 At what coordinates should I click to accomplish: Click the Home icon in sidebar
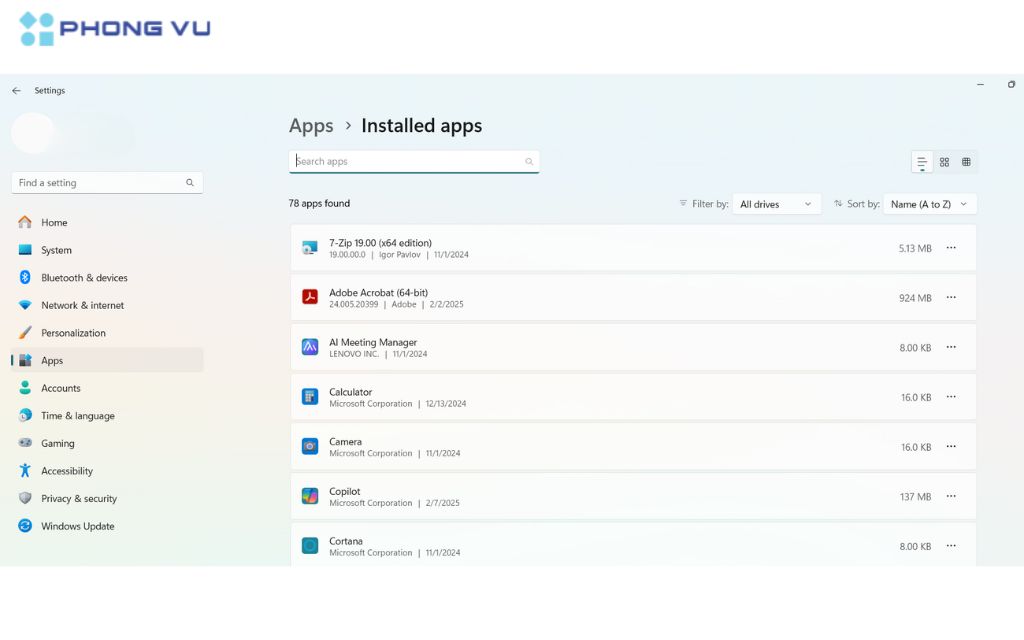[25, 222]
